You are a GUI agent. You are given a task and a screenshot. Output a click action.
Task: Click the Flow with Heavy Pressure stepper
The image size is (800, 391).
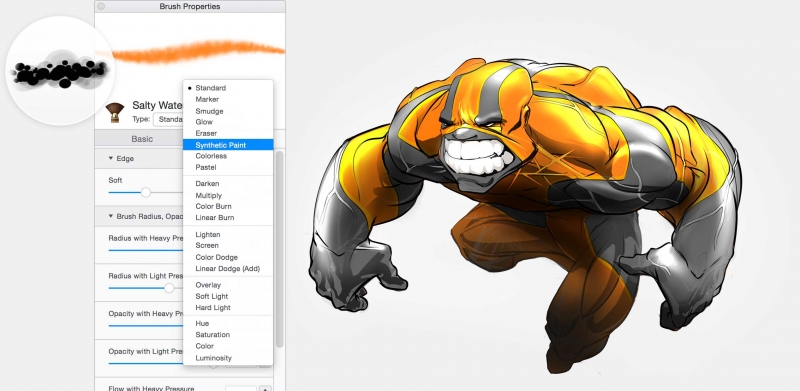tap(265, 389)
